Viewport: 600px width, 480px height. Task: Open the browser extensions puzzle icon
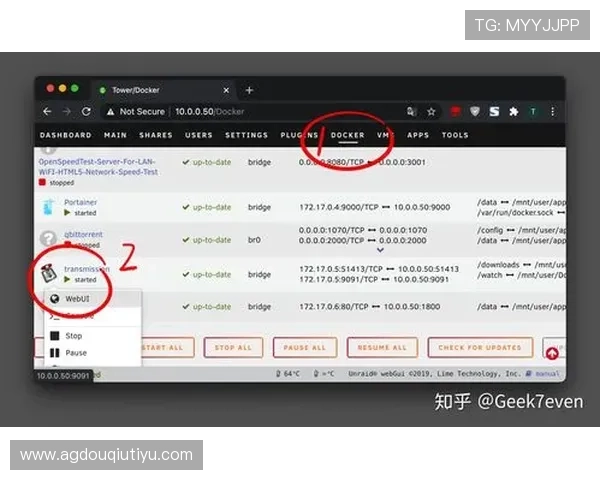click(x=513, y=112)
